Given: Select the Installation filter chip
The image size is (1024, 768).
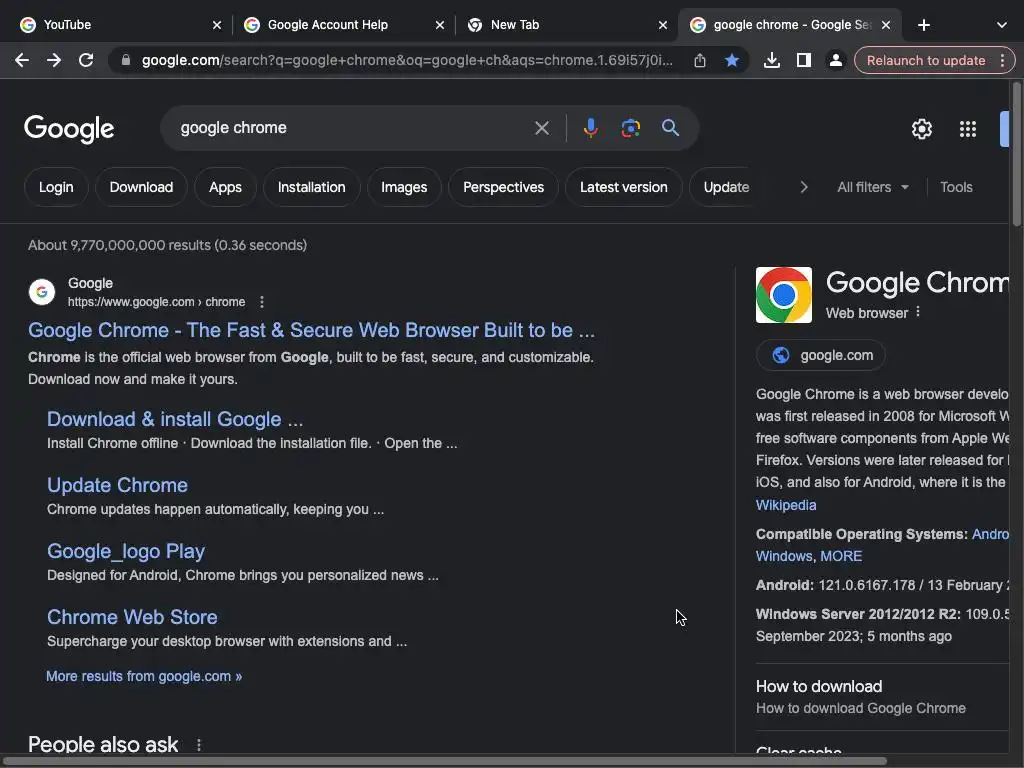Looking at the screenshot, I should point(312,187).
